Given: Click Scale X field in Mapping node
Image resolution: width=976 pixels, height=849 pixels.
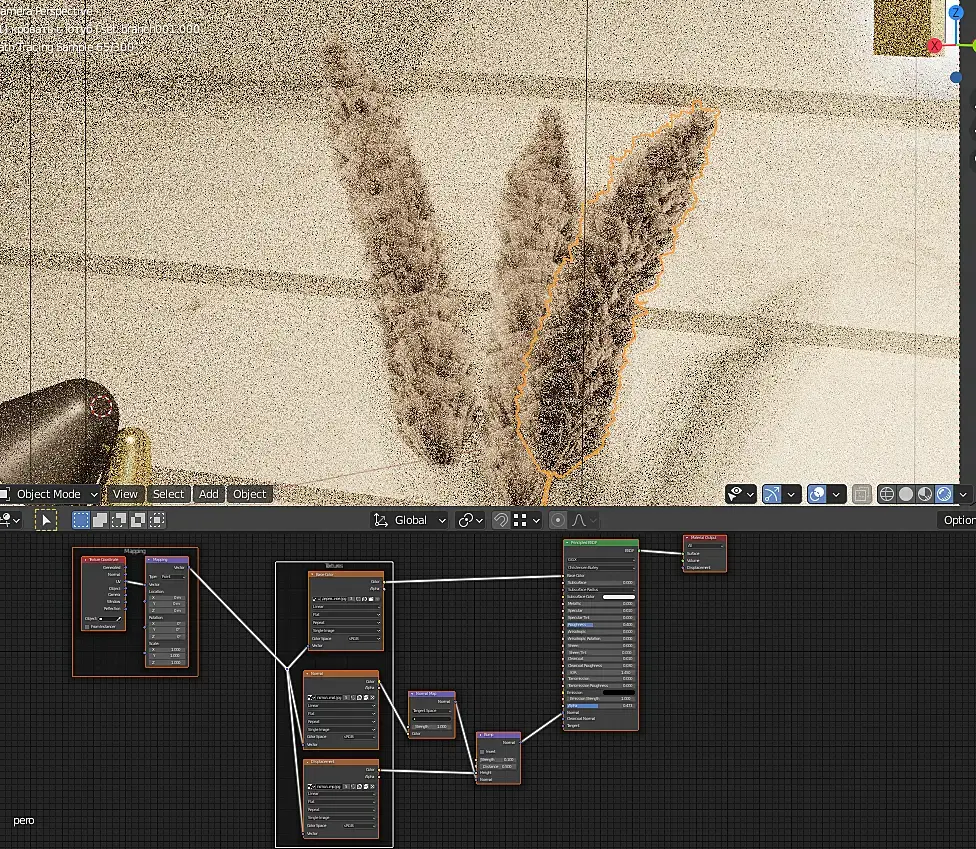Looking at the screenshot, I should (166, 649).
